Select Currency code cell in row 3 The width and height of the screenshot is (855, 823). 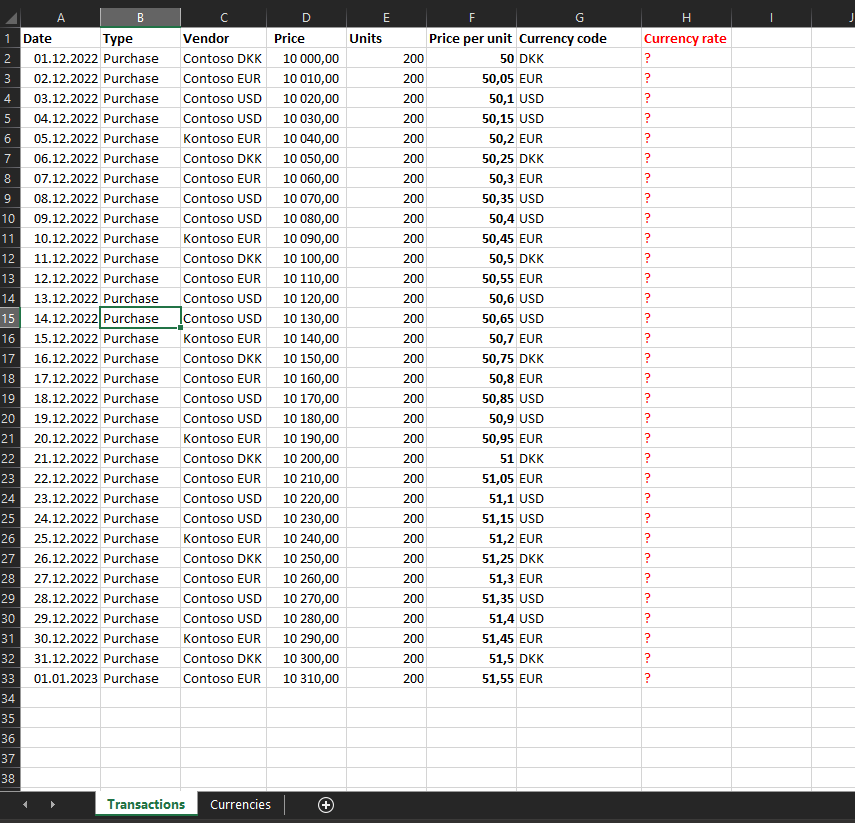[x=579, y=79]
